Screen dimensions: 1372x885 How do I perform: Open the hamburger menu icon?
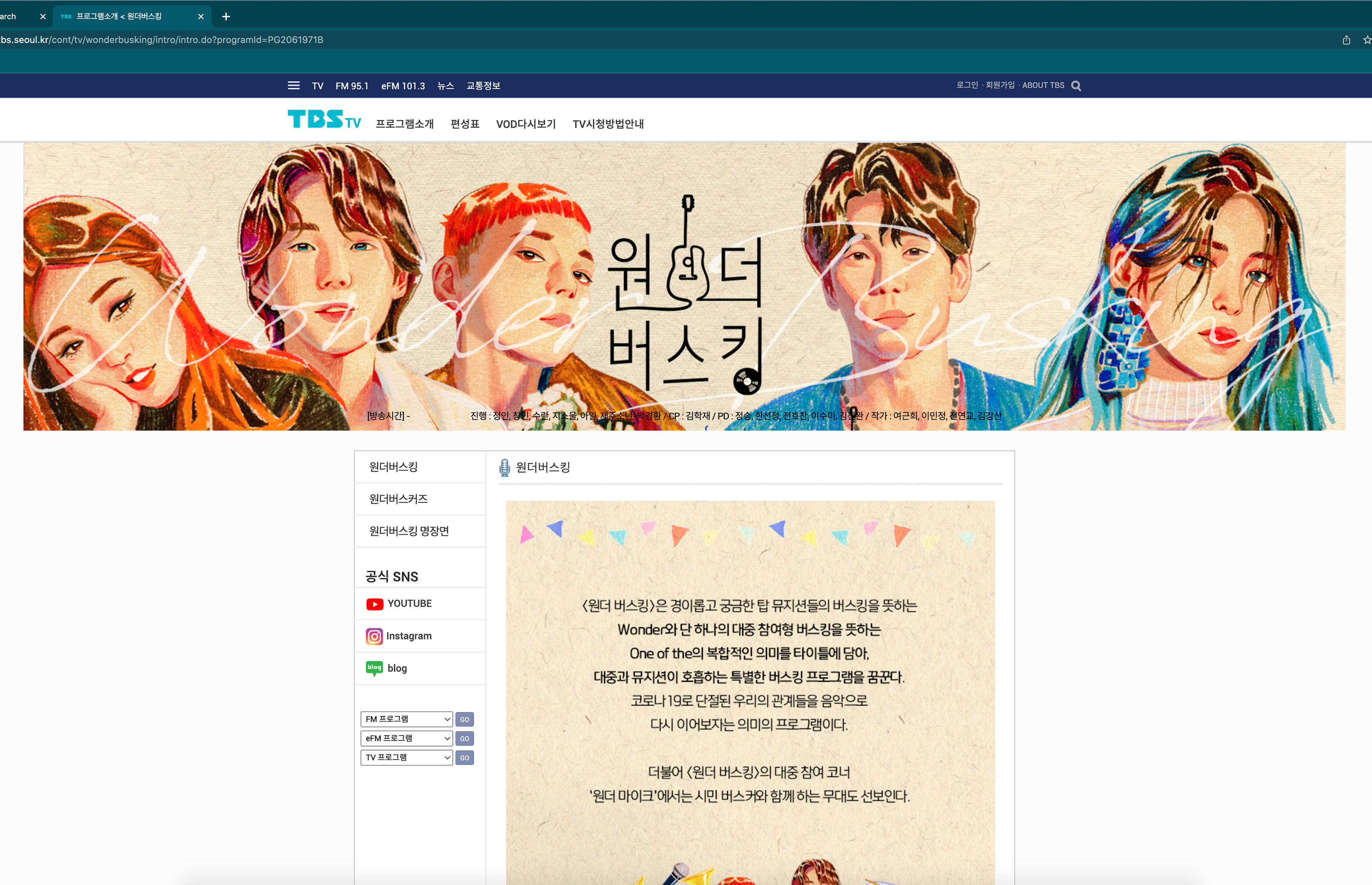click(293, 86)
